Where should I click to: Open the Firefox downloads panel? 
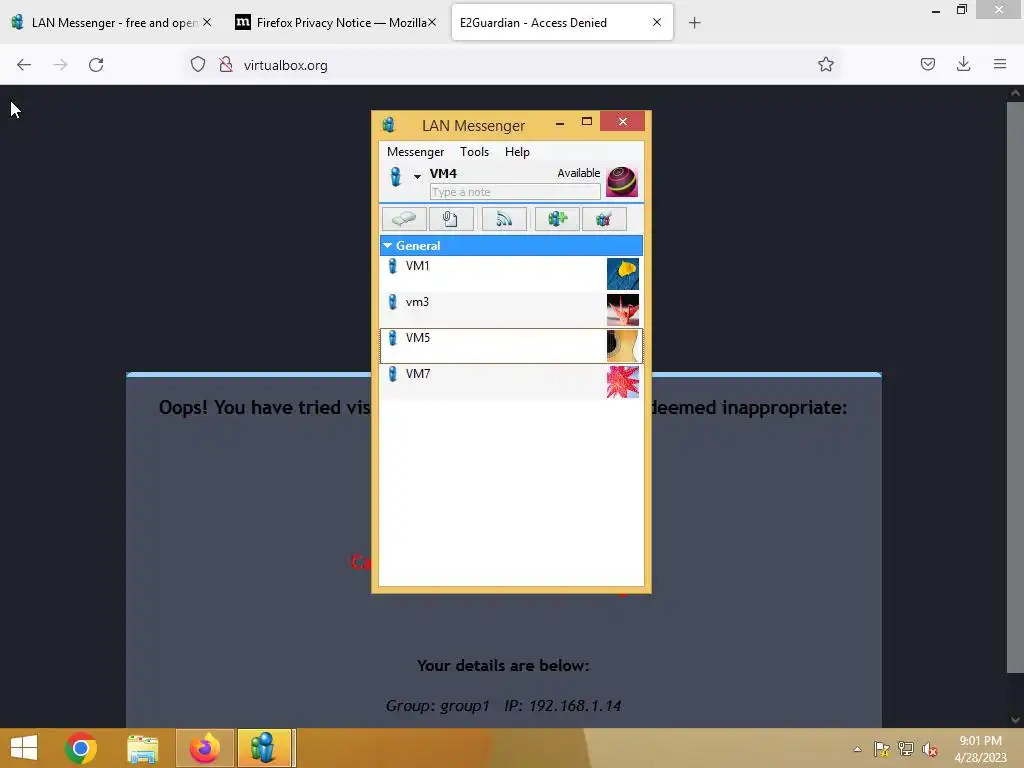point(963,64)
